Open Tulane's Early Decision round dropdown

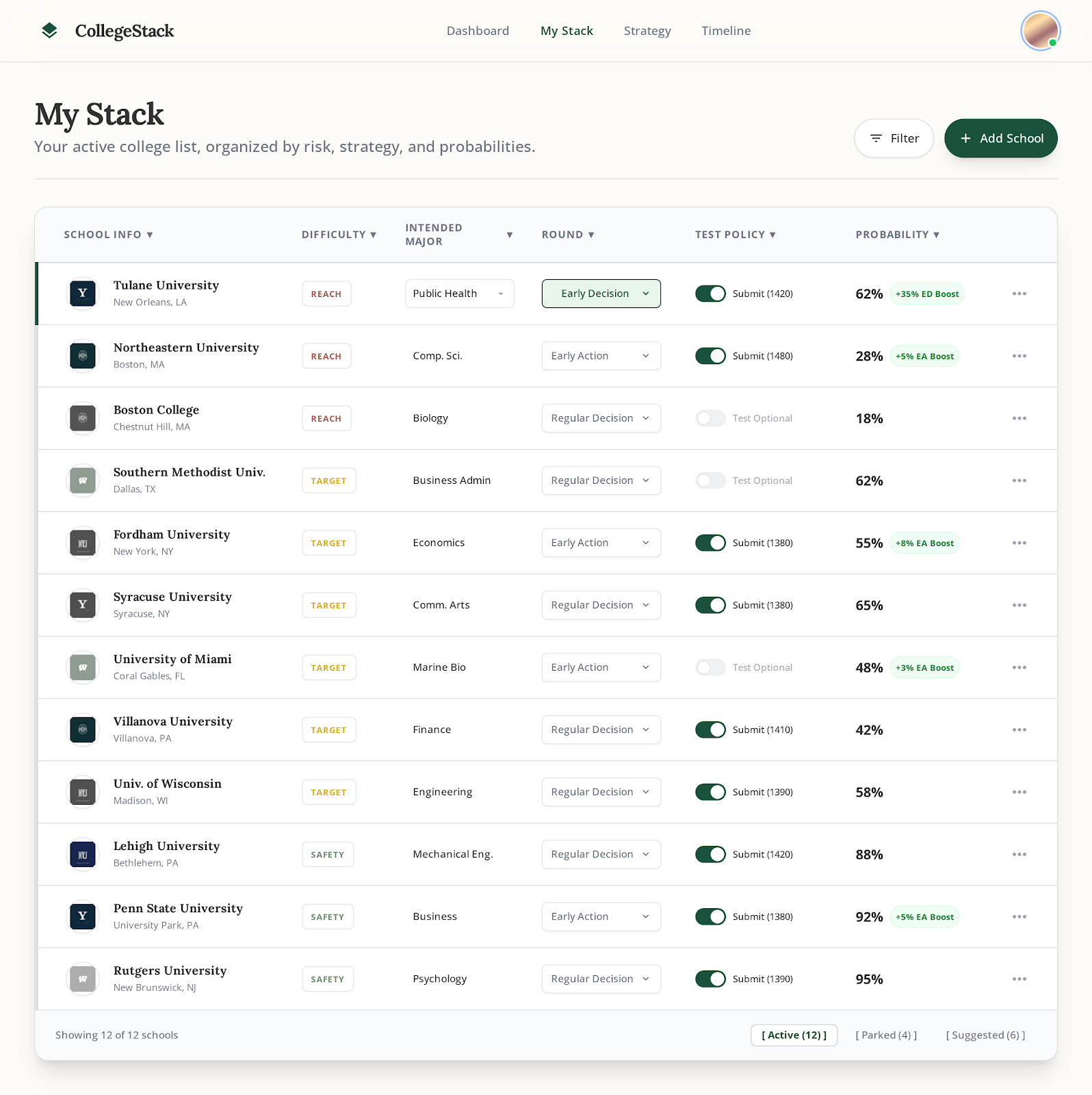pyautogui.click(x=601, y=294)
